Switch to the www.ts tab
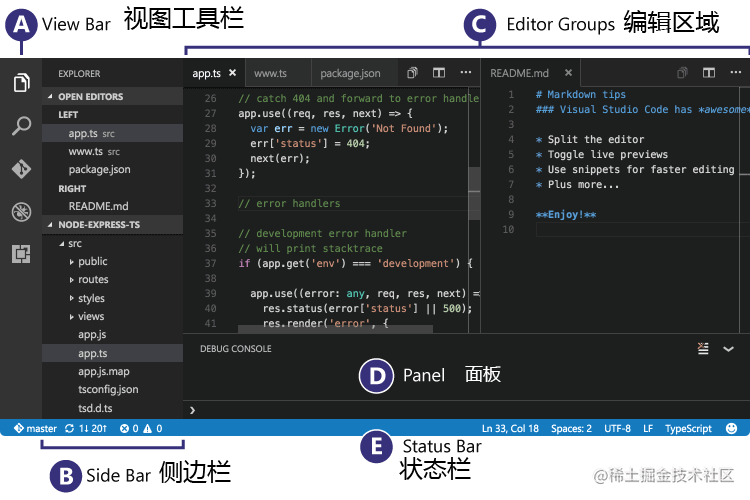Image resolution: width=750 pixels, height=500 pixels. pyautogui.click(x=270, y=73)
